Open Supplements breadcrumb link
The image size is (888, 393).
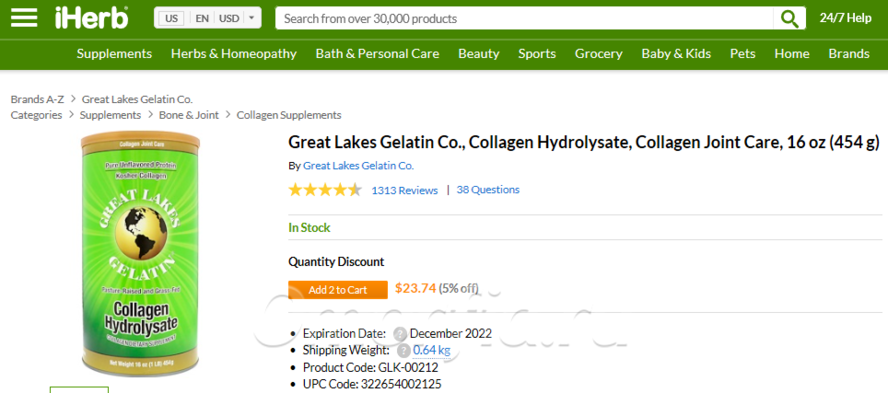(110, 115)
